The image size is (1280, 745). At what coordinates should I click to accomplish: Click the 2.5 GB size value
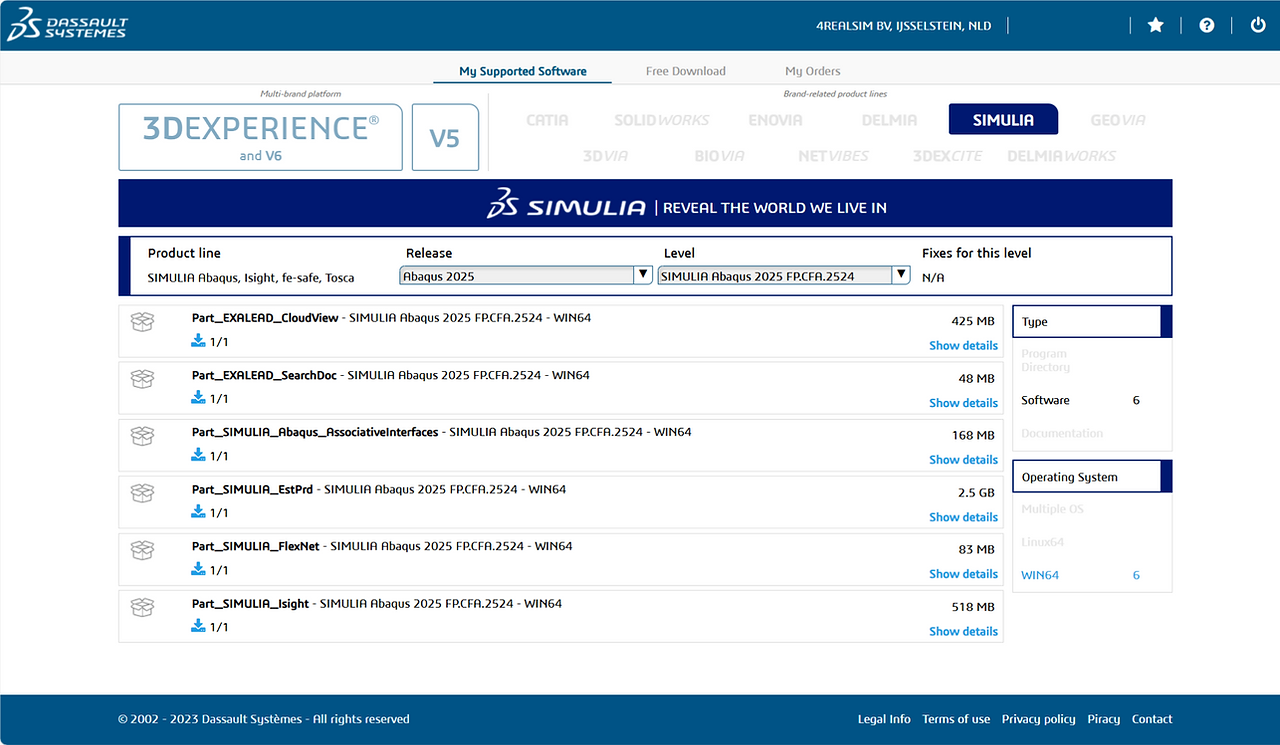click(x=976, y=493)
